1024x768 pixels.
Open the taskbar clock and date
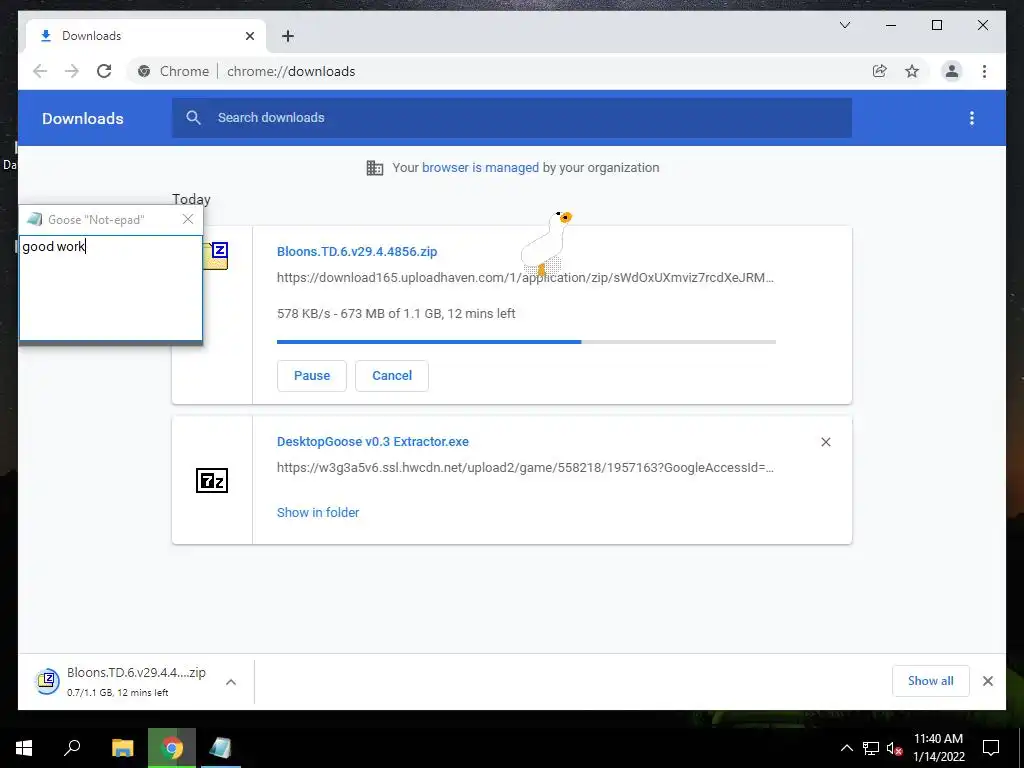click(x=938, y=748)
